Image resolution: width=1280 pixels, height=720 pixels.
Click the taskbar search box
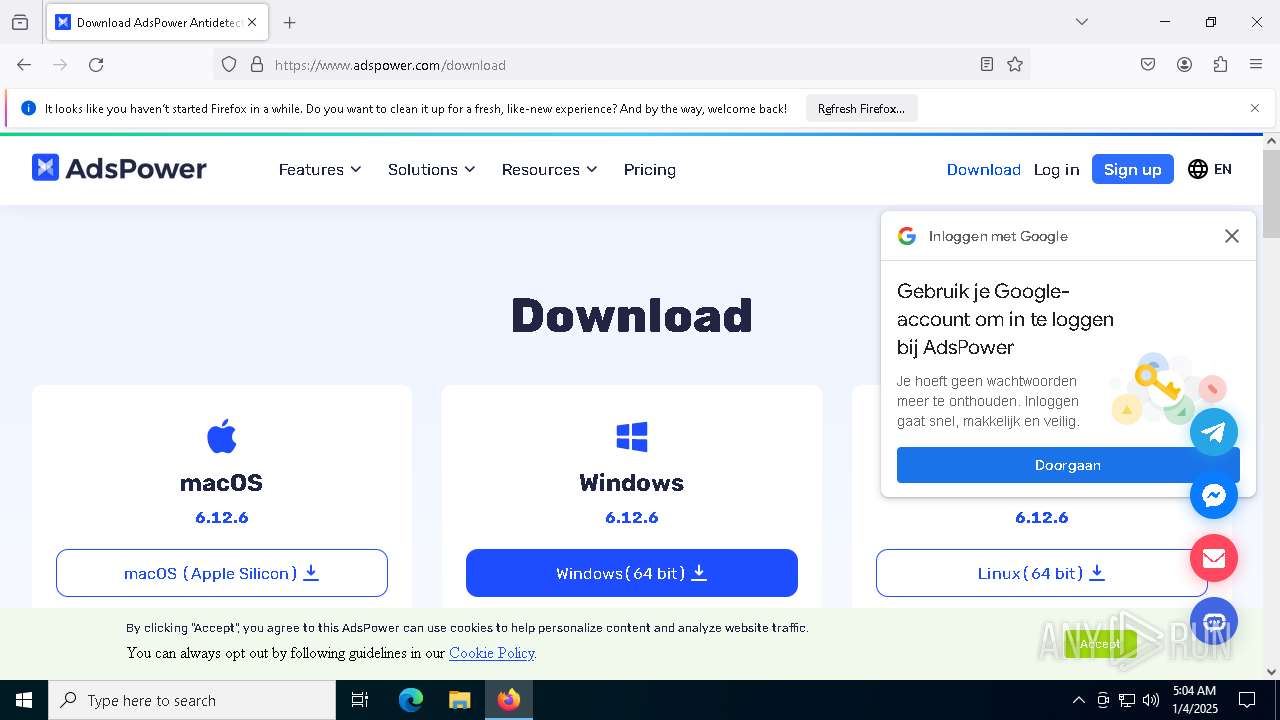click(192, 700)
